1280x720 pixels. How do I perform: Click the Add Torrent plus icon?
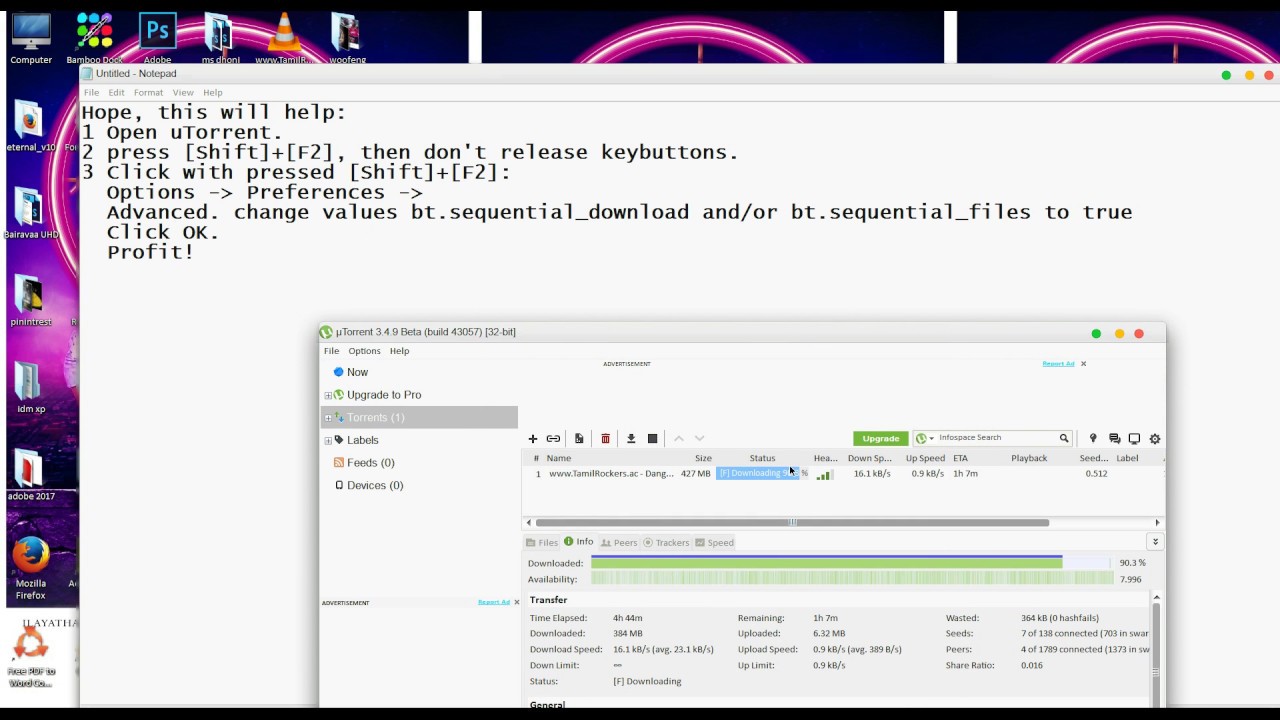point(533,438)
